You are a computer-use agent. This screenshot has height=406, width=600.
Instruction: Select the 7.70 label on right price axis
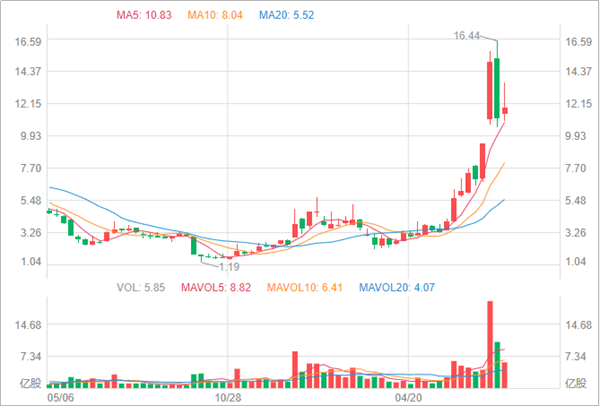point(576,168)
